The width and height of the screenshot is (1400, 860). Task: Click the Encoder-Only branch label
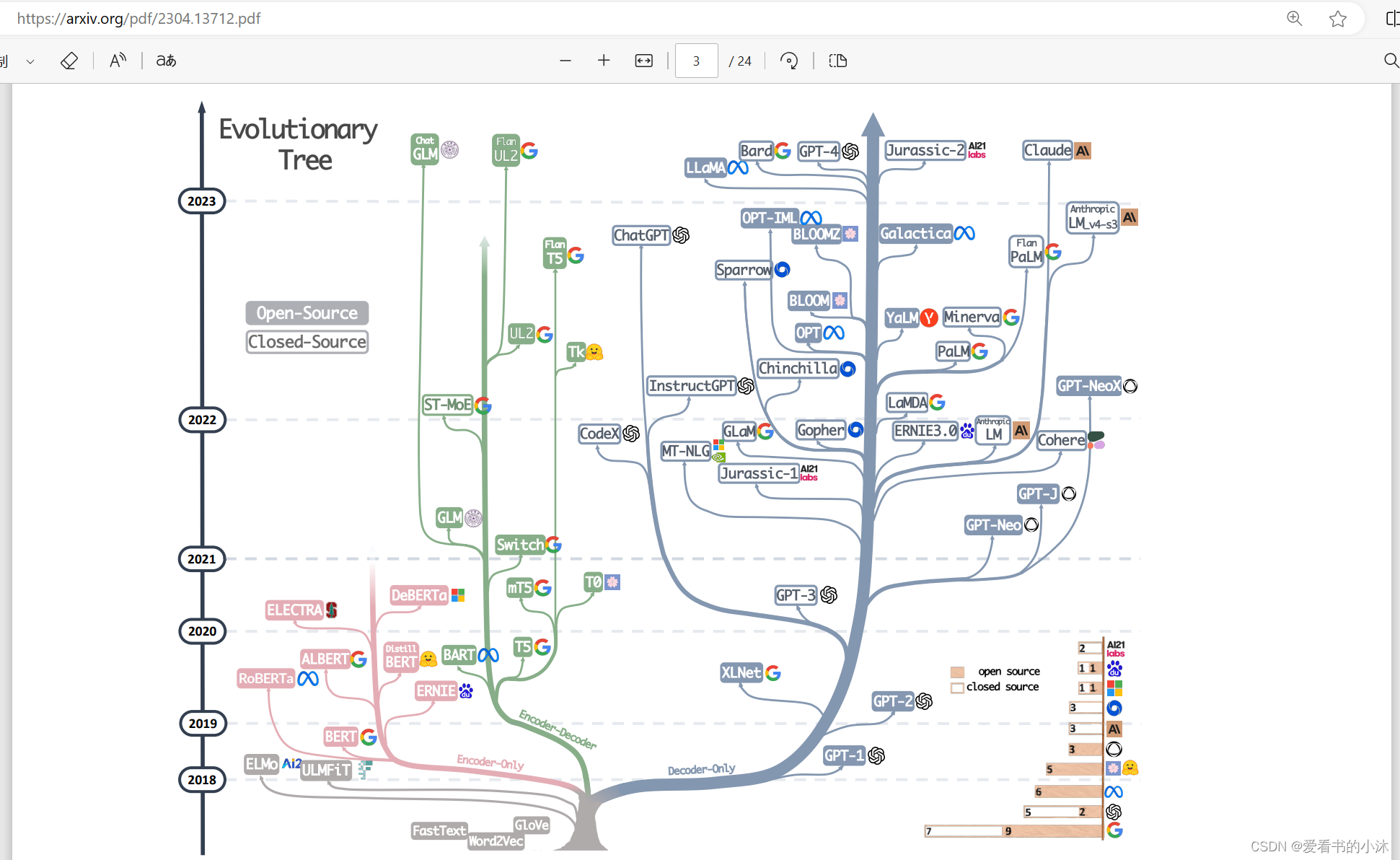point(490,762)
